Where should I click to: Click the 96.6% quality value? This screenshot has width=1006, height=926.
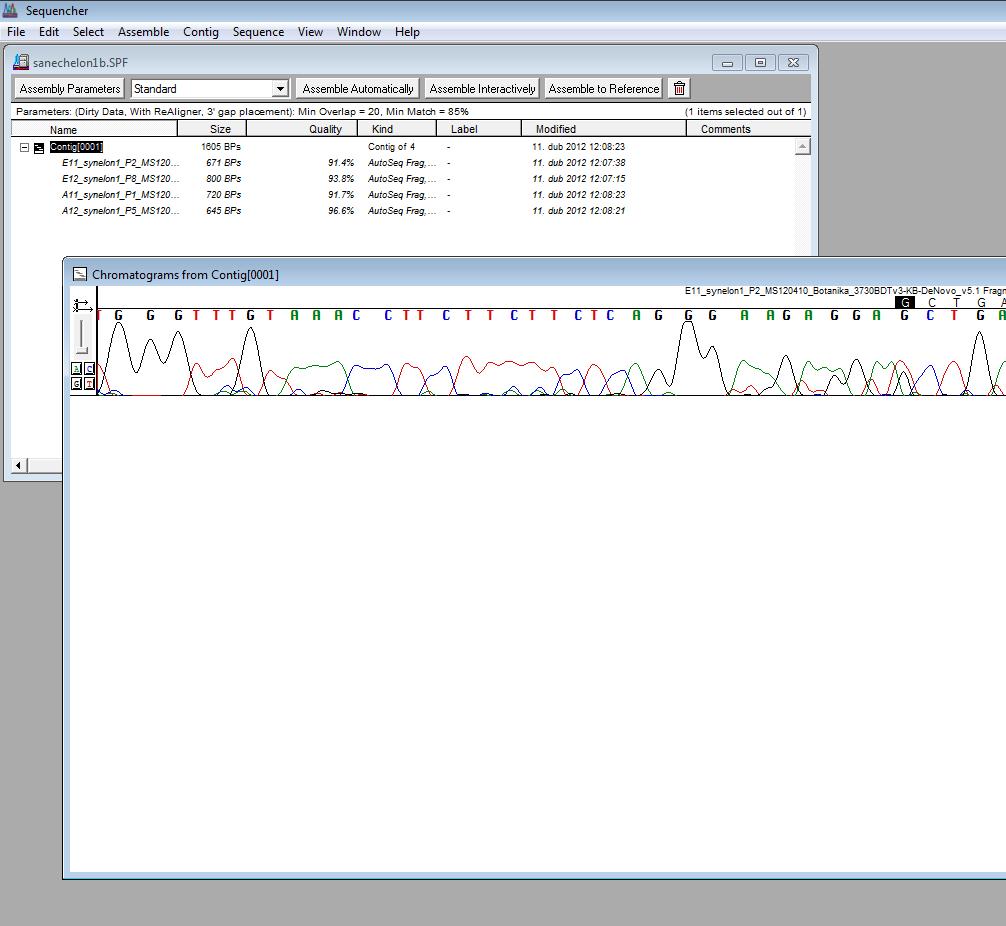point(341,211)
